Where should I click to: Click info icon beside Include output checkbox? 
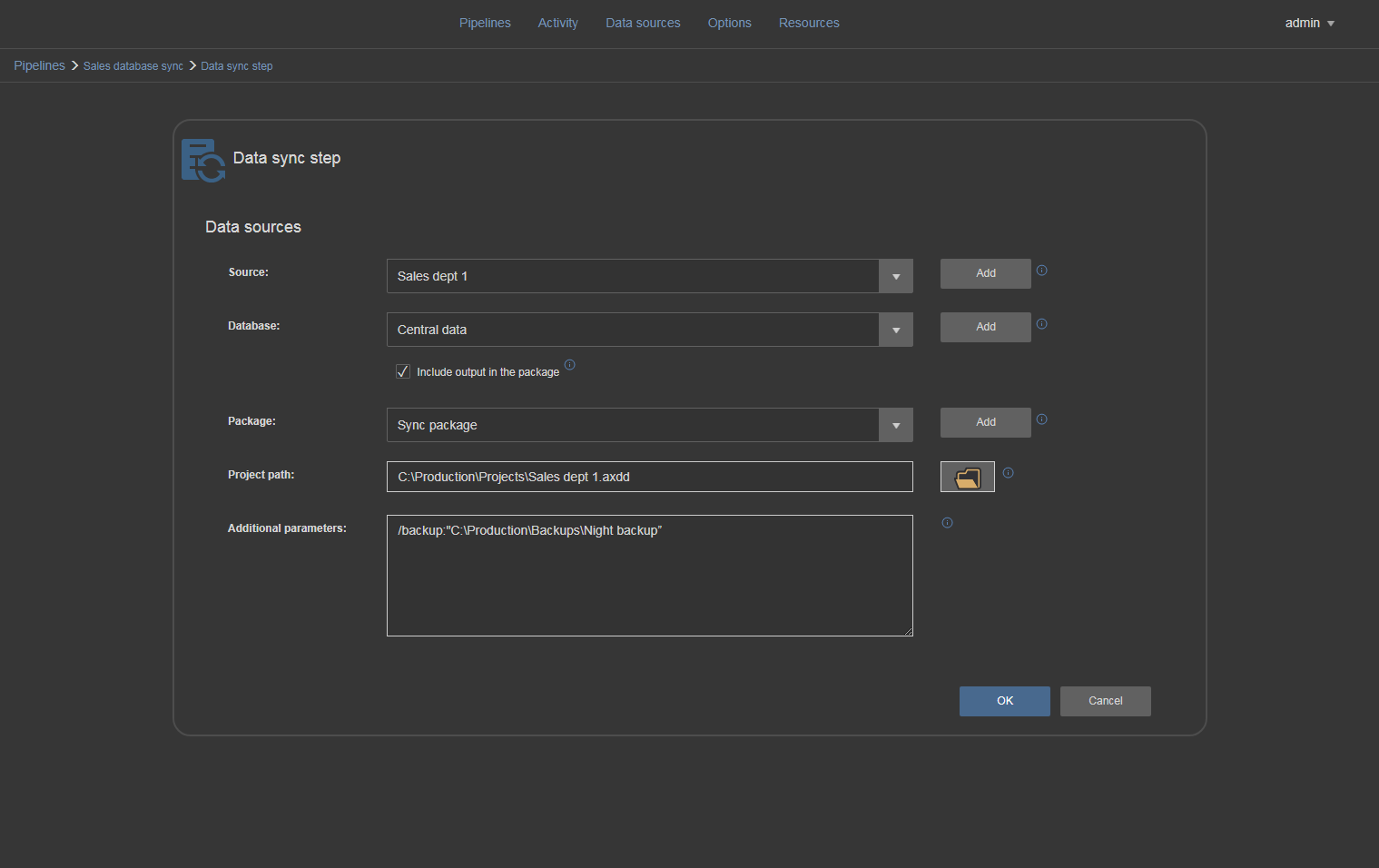pos(569,365)
